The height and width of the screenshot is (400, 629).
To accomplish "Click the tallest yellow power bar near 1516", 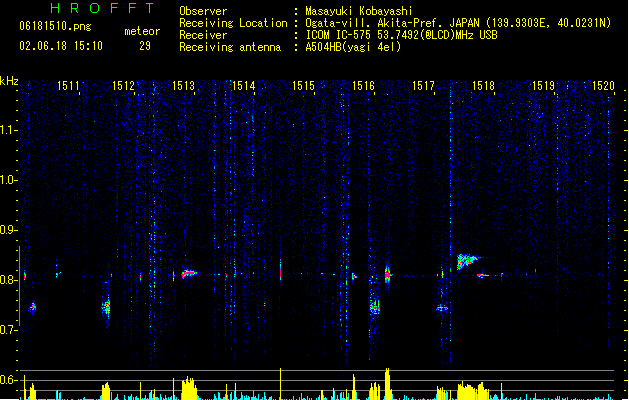I will 387,384.
